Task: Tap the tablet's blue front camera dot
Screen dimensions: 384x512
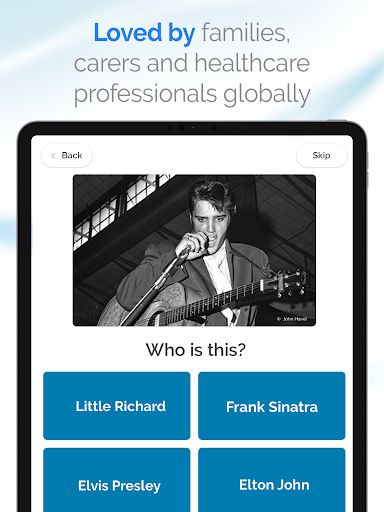Action: pos(193,127)
